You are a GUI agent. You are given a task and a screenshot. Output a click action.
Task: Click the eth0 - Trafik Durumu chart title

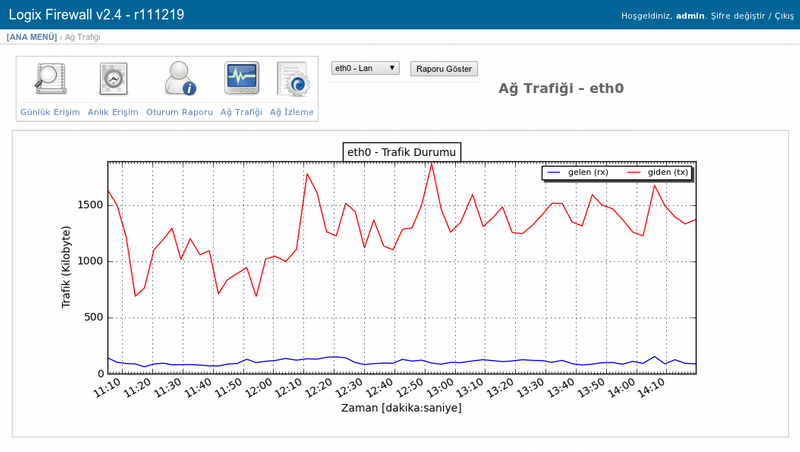[x=402, y=152]
